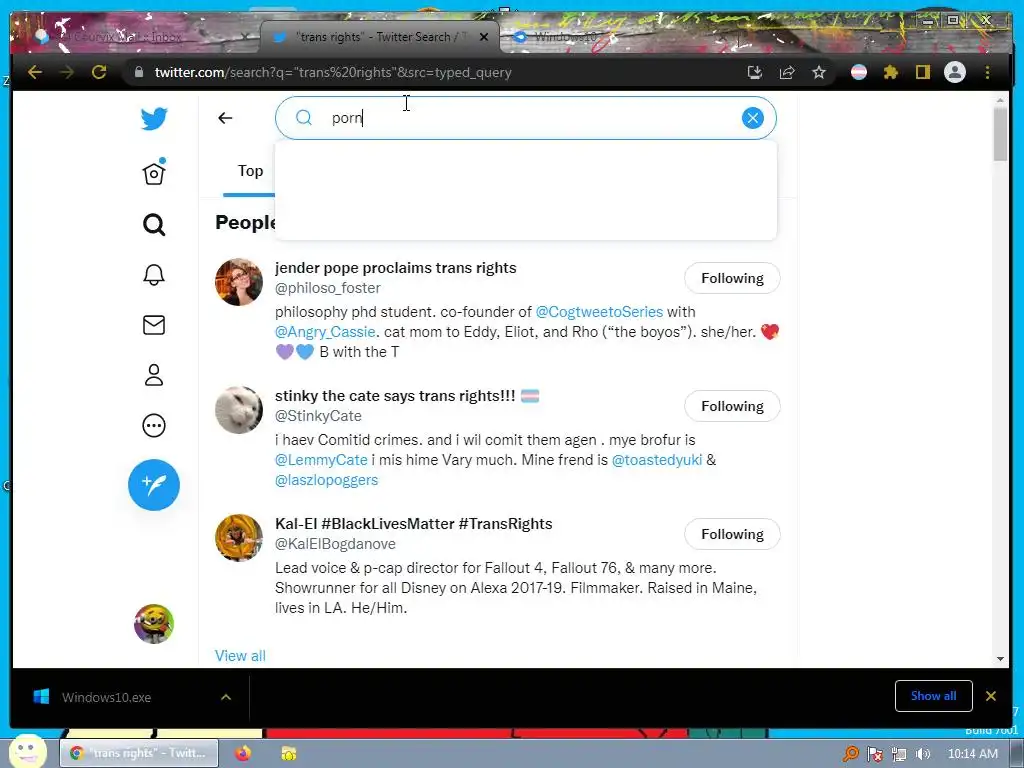Open the downloaded Windows10.exe item
The height and width of the screenshot is (768, 1024).
[106, 697]
